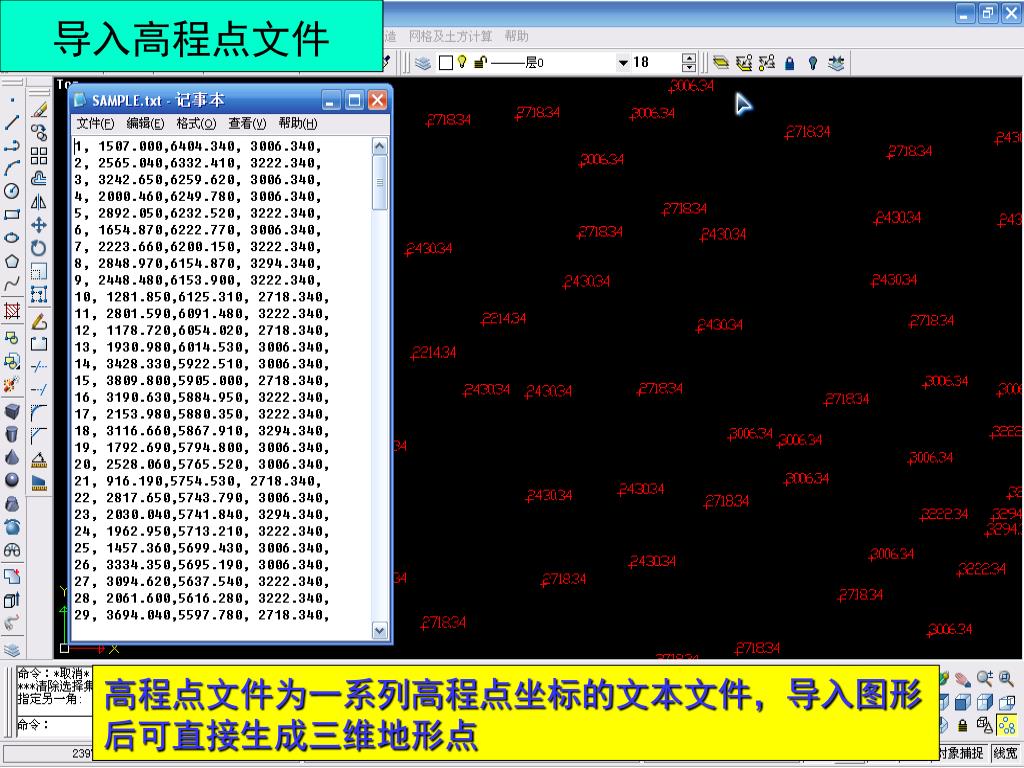Open 网格及土方计算 menu
Viewport: 1024px width, 768px height.
[450, 36]
